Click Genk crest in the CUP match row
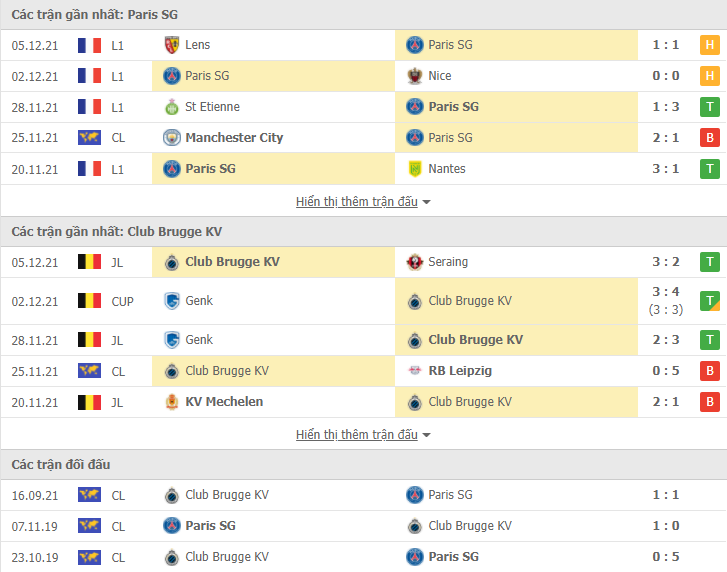This screenshot has height=572, width=727. [x=172, y=301]
